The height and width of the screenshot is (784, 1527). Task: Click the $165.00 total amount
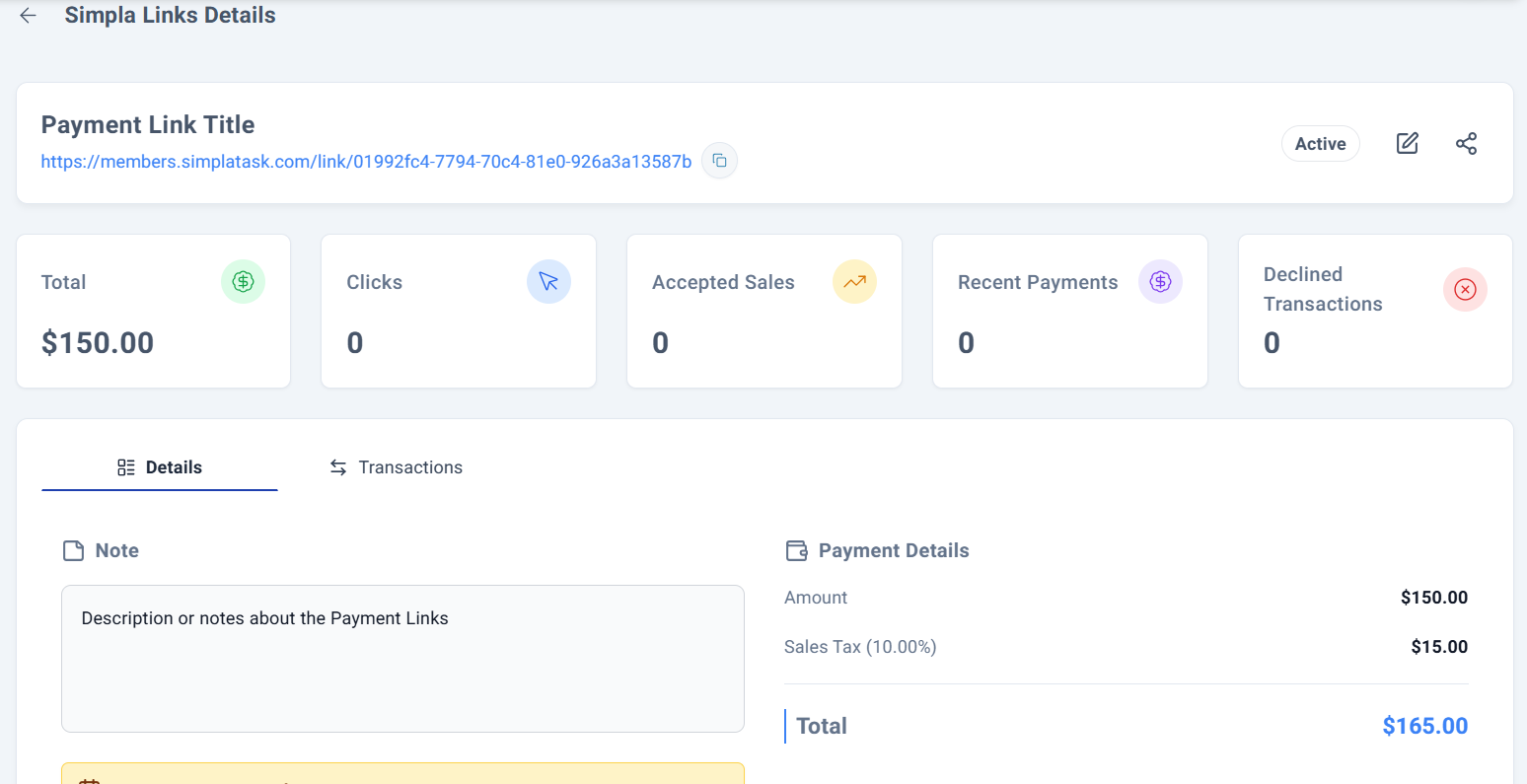point(1425,726)
